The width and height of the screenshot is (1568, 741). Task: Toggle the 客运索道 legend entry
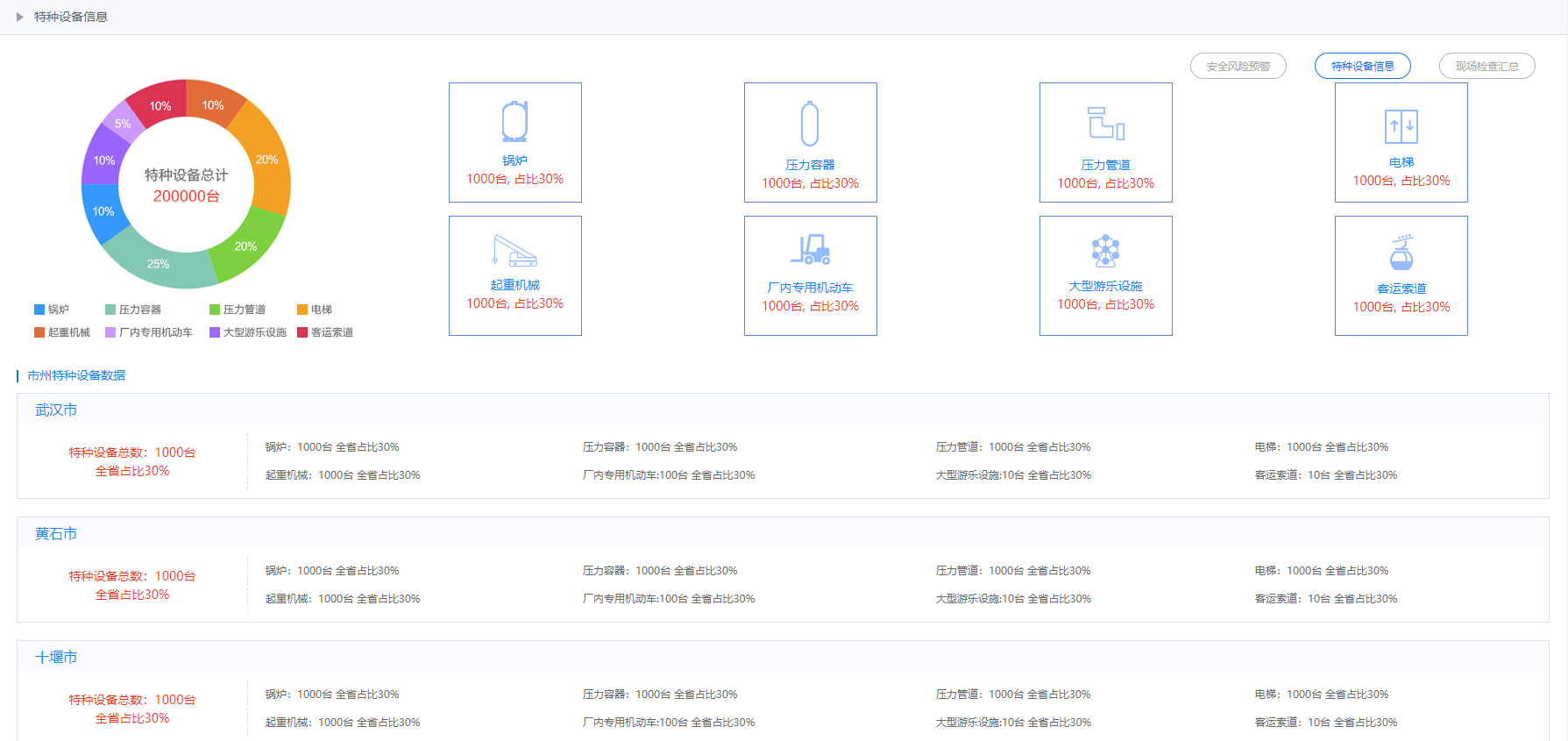[325, 332]
